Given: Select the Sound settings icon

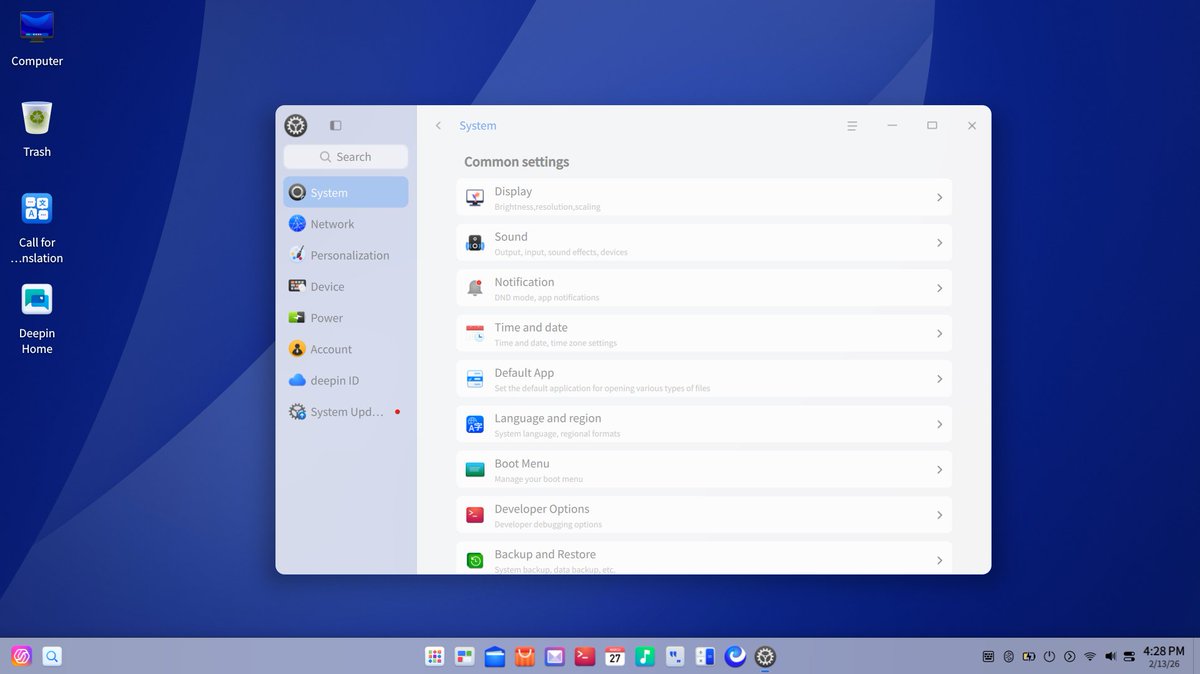Looking at the screenshot, I should pyautogui.click(x=474, y=242).
